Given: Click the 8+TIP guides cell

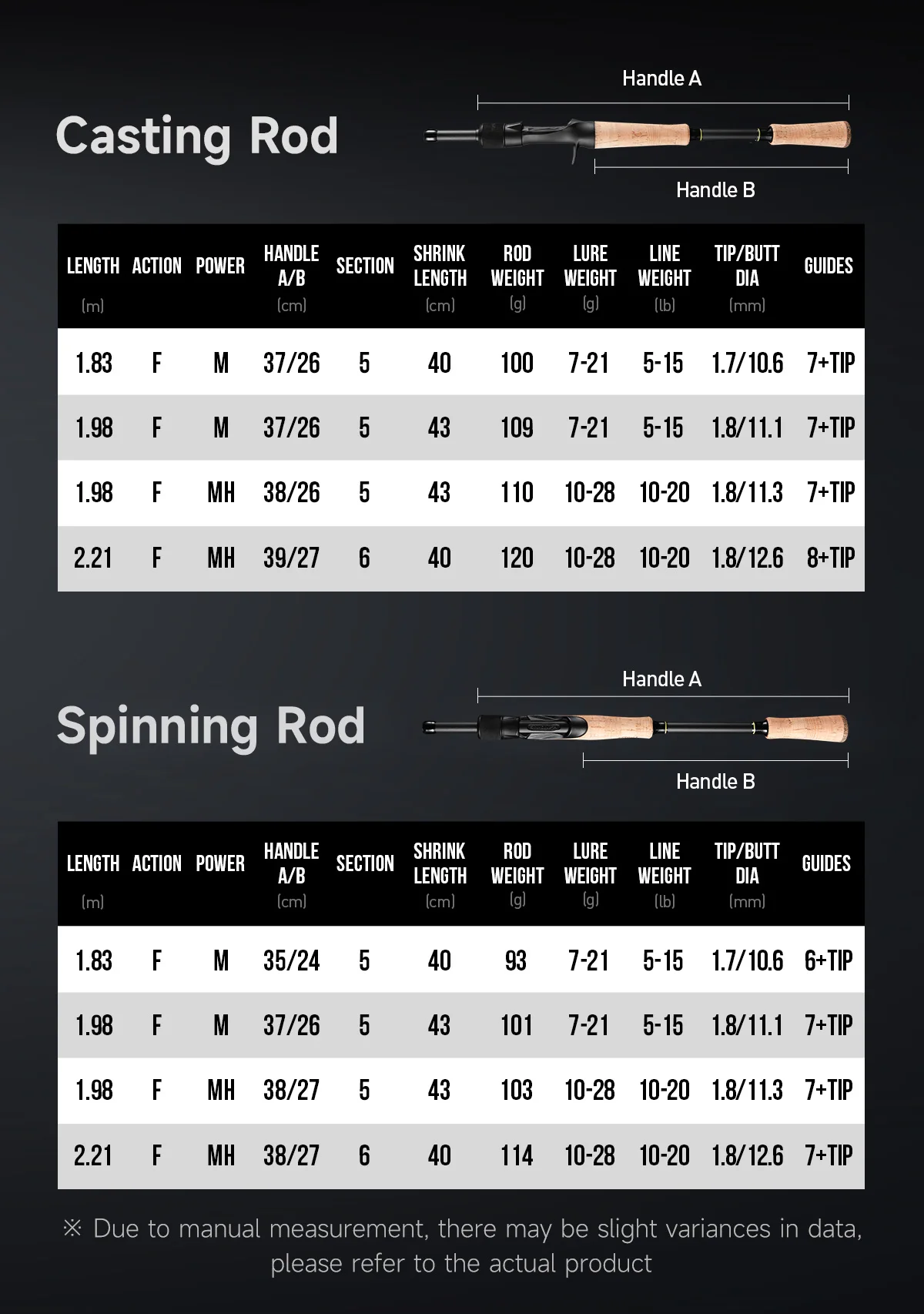Looking at the screenshot, I should pos(830,558).
